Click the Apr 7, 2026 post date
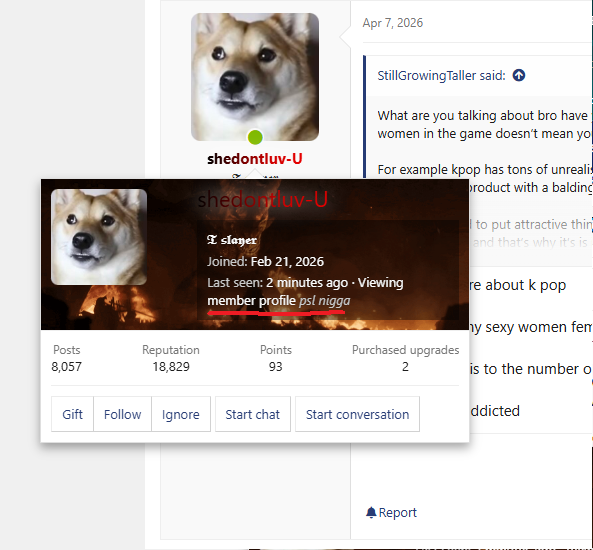This screenshot has height=550, width=593. tap(393, 23)
